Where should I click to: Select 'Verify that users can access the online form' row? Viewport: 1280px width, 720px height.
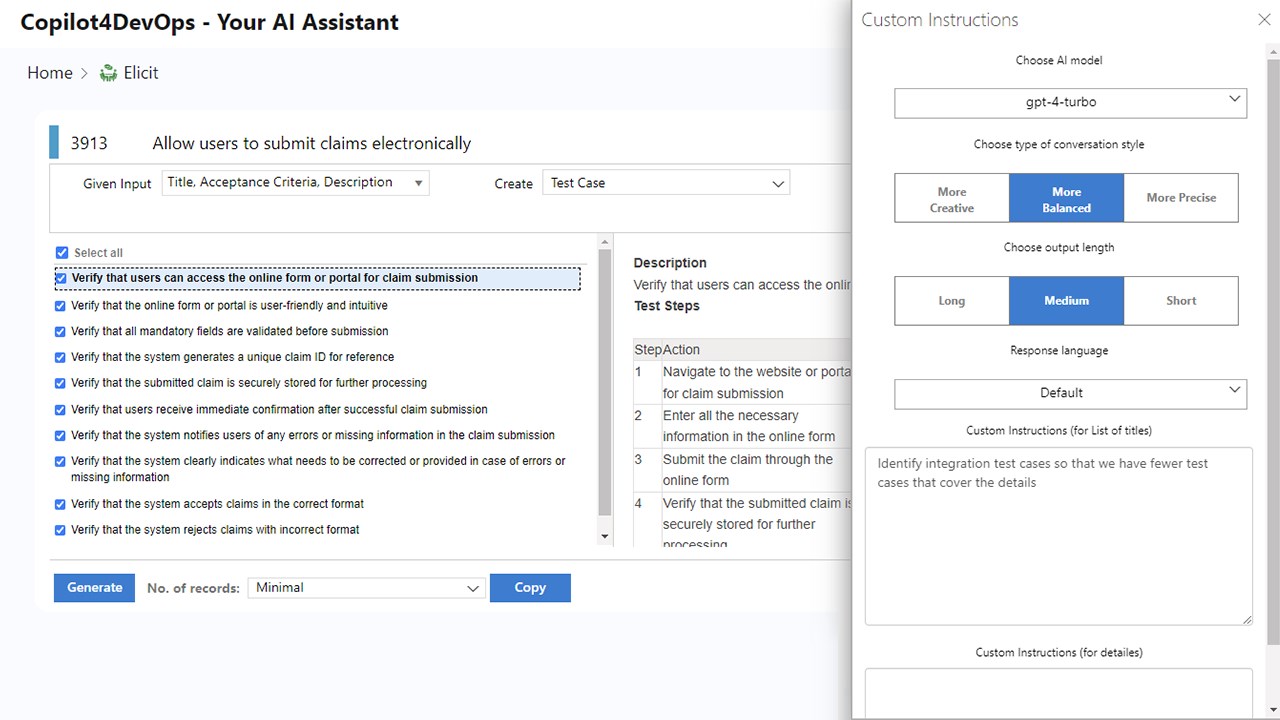click(x=317, y=278)
